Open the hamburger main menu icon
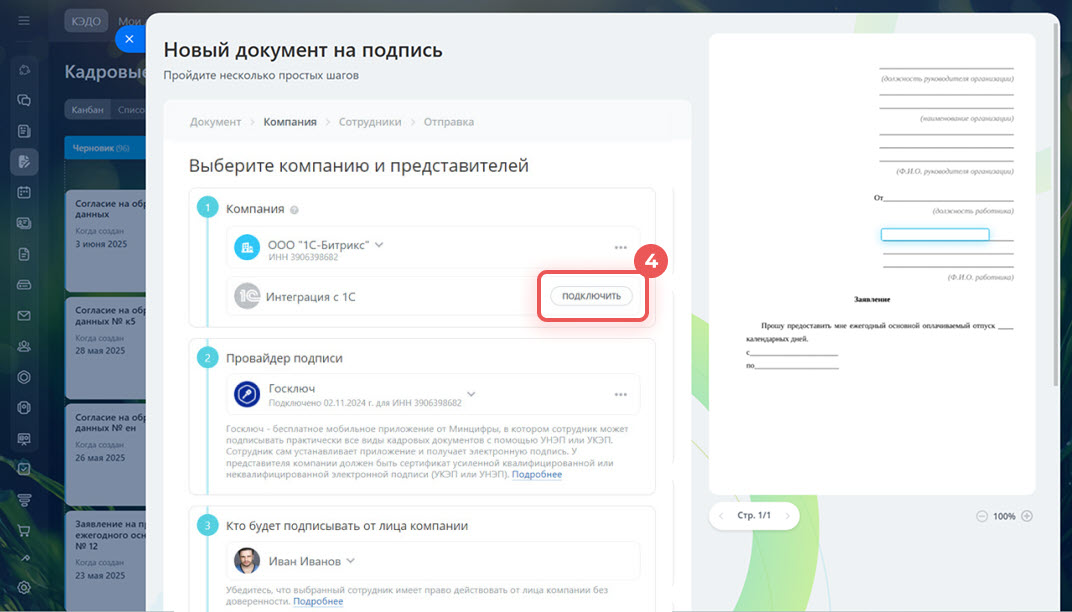This screenshot has height=612, width=1072. (24, 21)
